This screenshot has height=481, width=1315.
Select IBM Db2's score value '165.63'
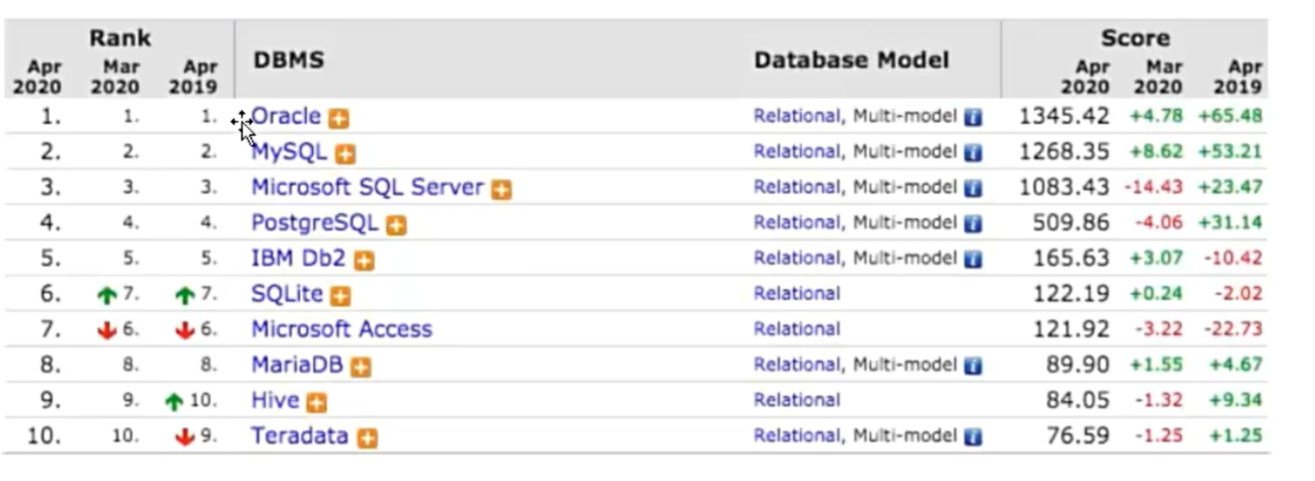pos(1071,258)
